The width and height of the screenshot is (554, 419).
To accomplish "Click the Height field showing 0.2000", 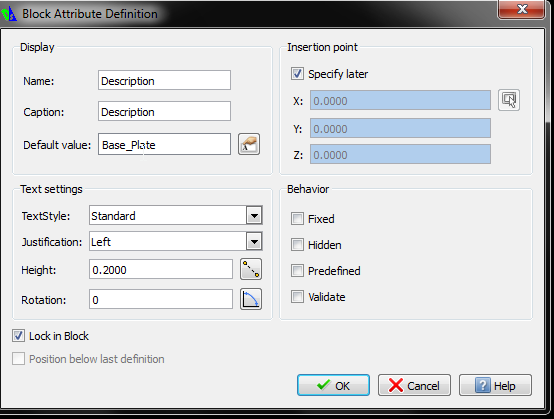I will point(161,269).
